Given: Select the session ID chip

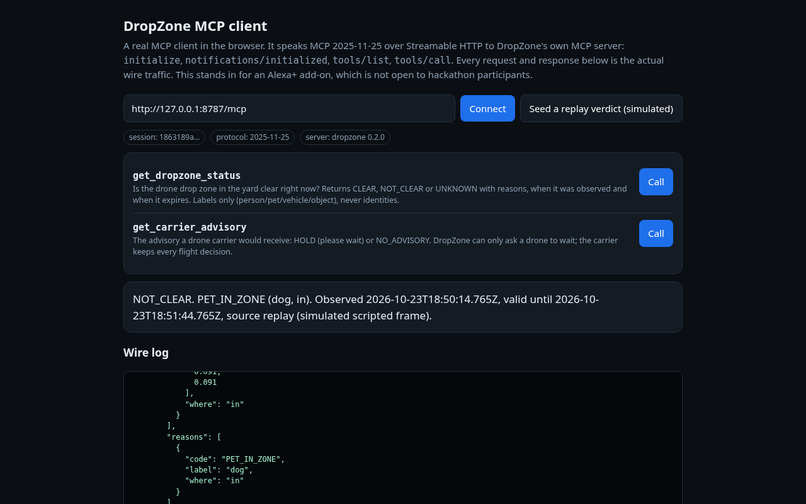Looking at the screenshot, I should tap(164, 137).
